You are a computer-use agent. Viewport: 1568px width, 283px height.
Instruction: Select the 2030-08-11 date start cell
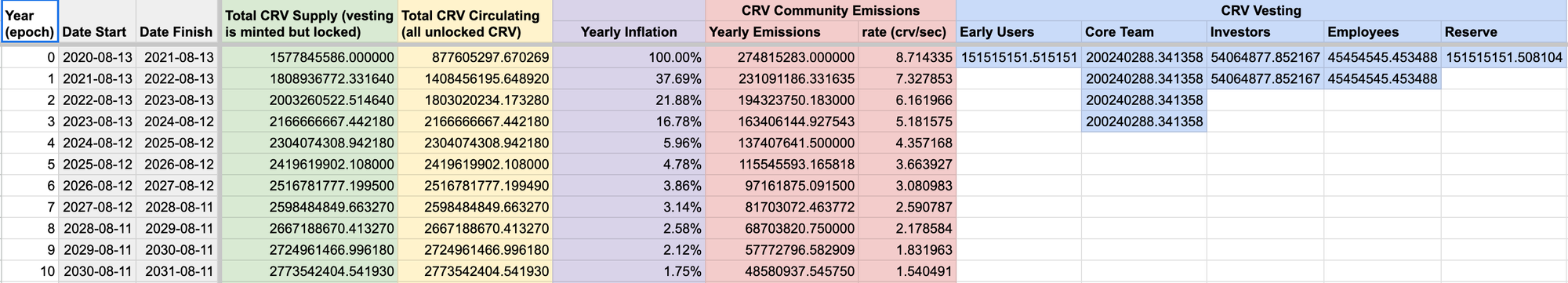click(x=97, y=271)
